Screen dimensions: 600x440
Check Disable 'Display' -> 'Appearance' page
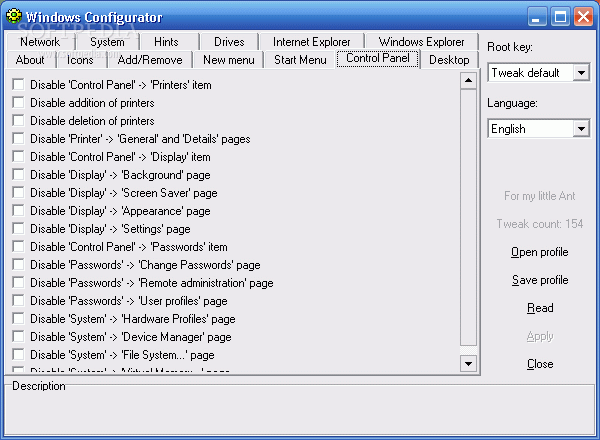tap(18, 210)
